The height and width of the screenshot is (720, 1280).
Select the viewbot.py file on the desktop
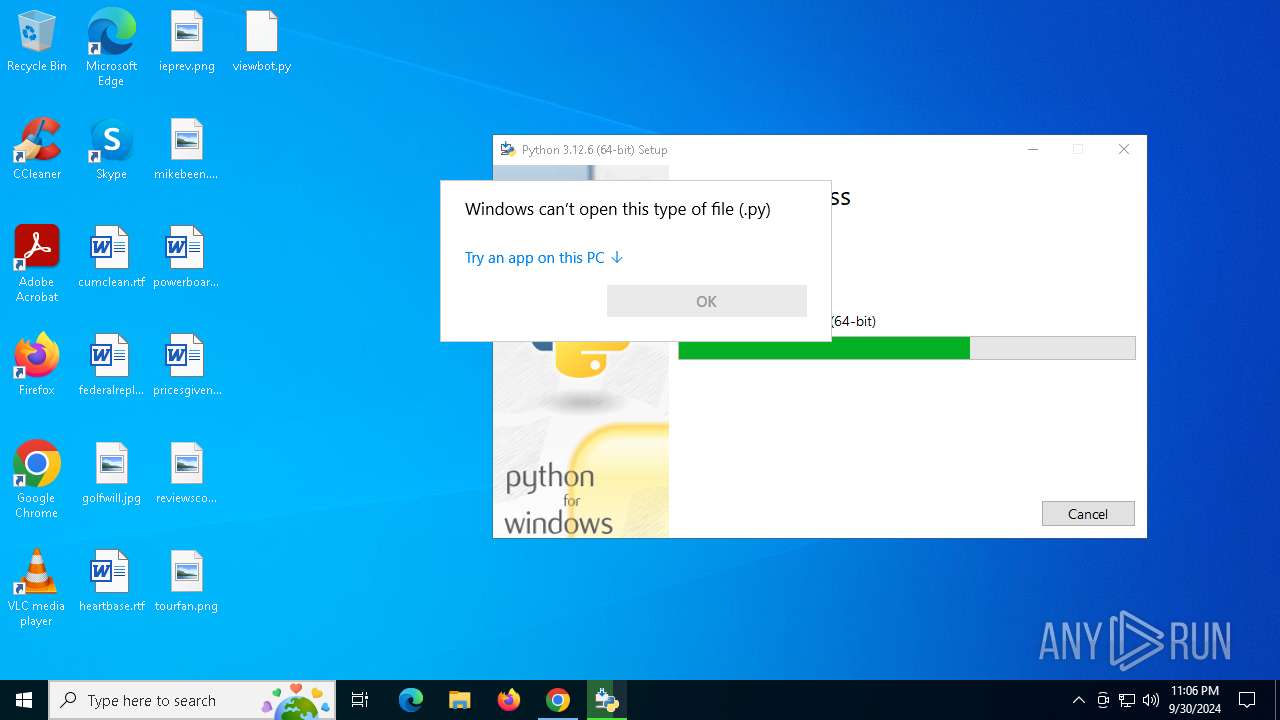point(262,42)
